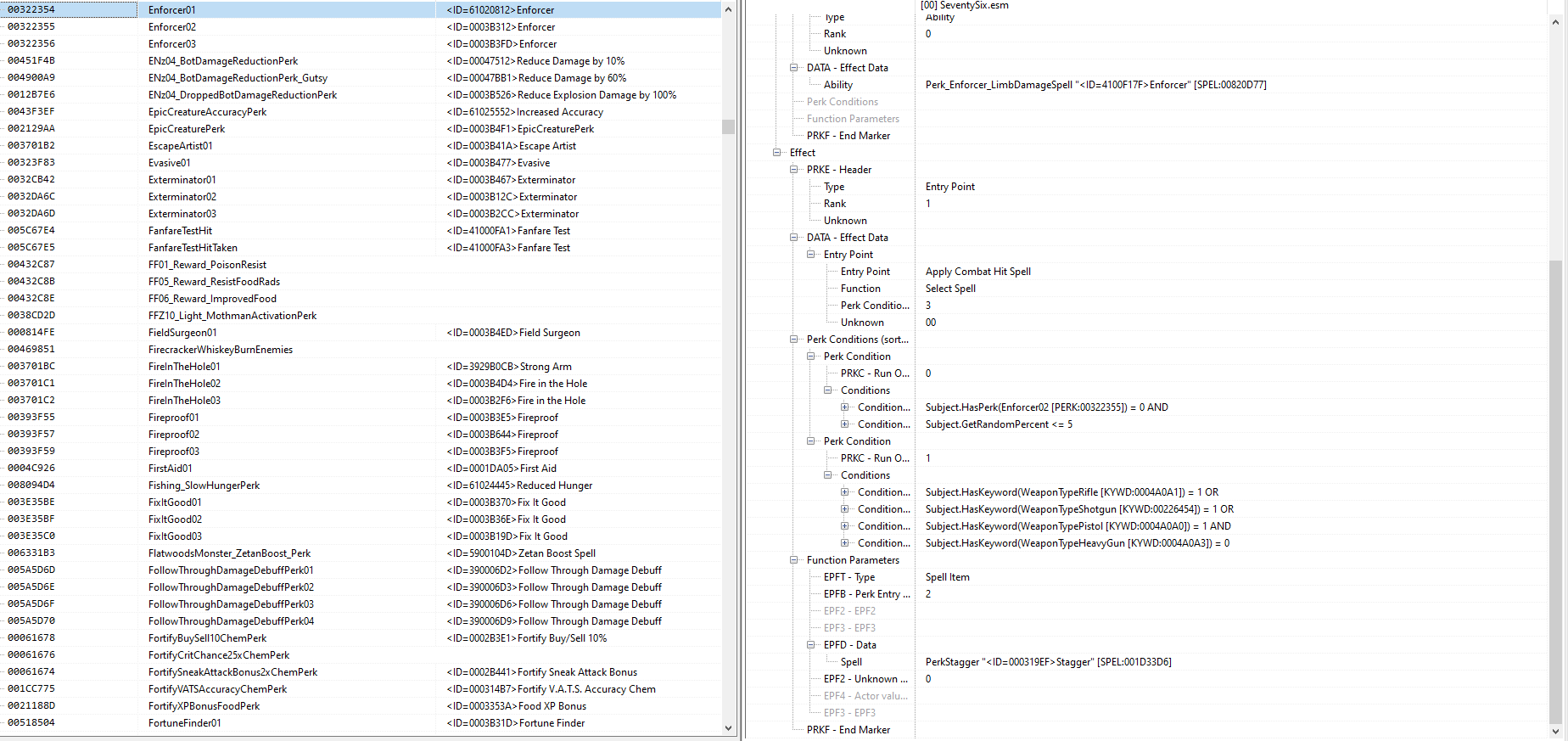Expand the WeaponTypeShotgun keyword condition

(844, 509)
